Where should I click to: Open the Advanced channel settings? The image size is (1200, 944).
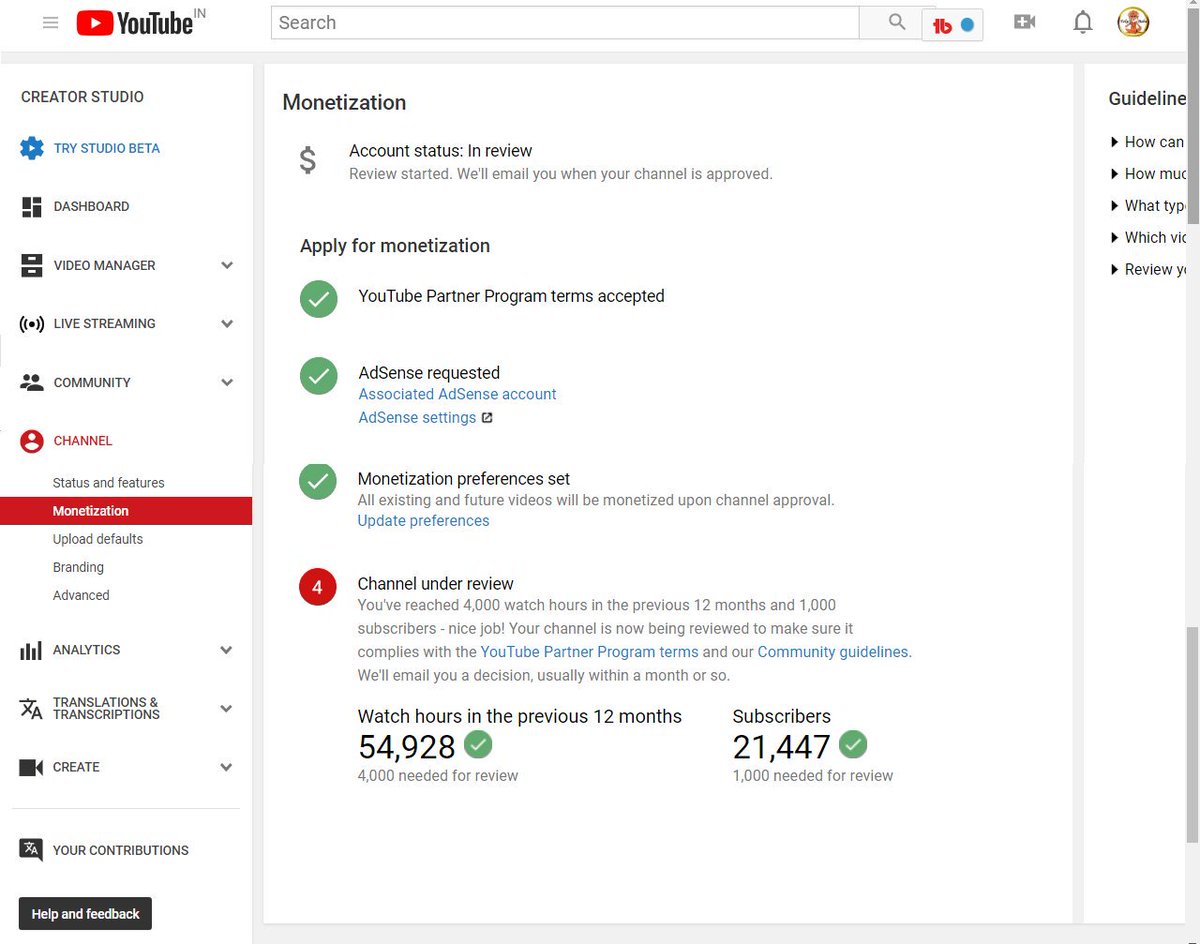pyautogui.click(x=81, y=595)
